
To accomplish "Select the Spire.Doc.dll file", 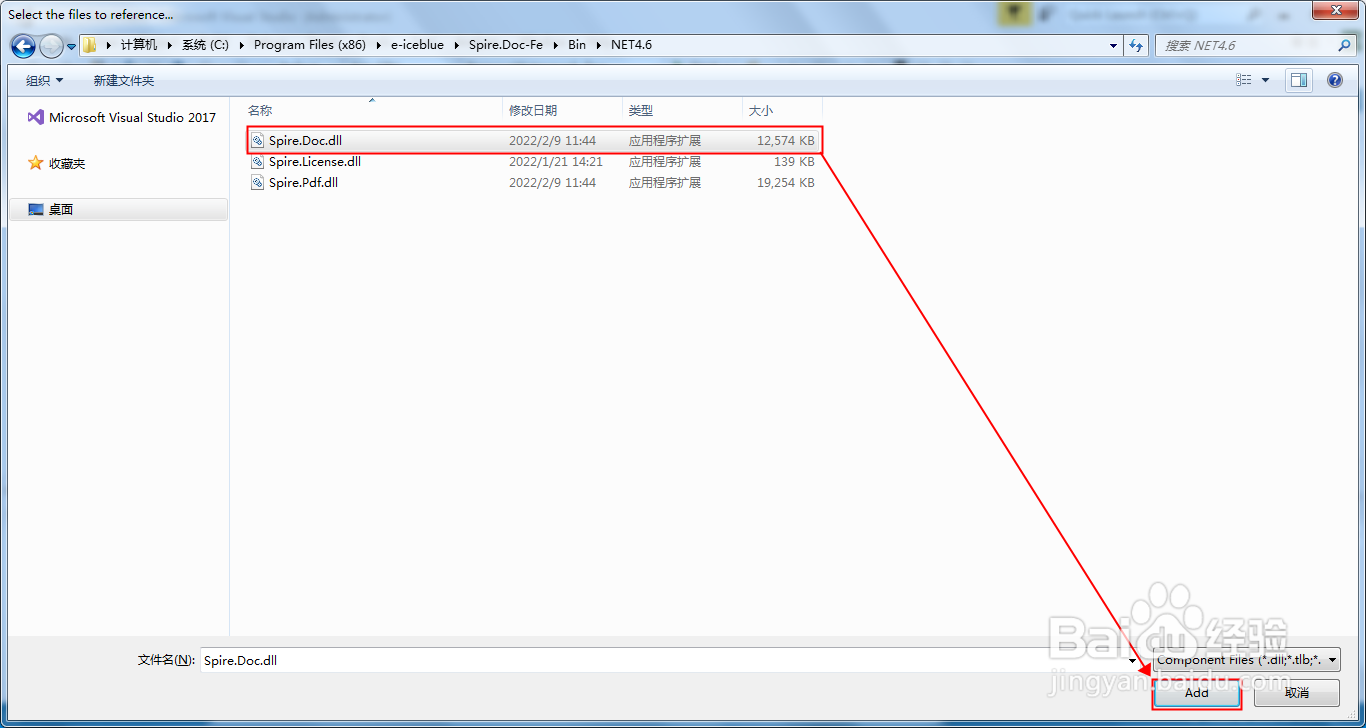I will (534, 141).
